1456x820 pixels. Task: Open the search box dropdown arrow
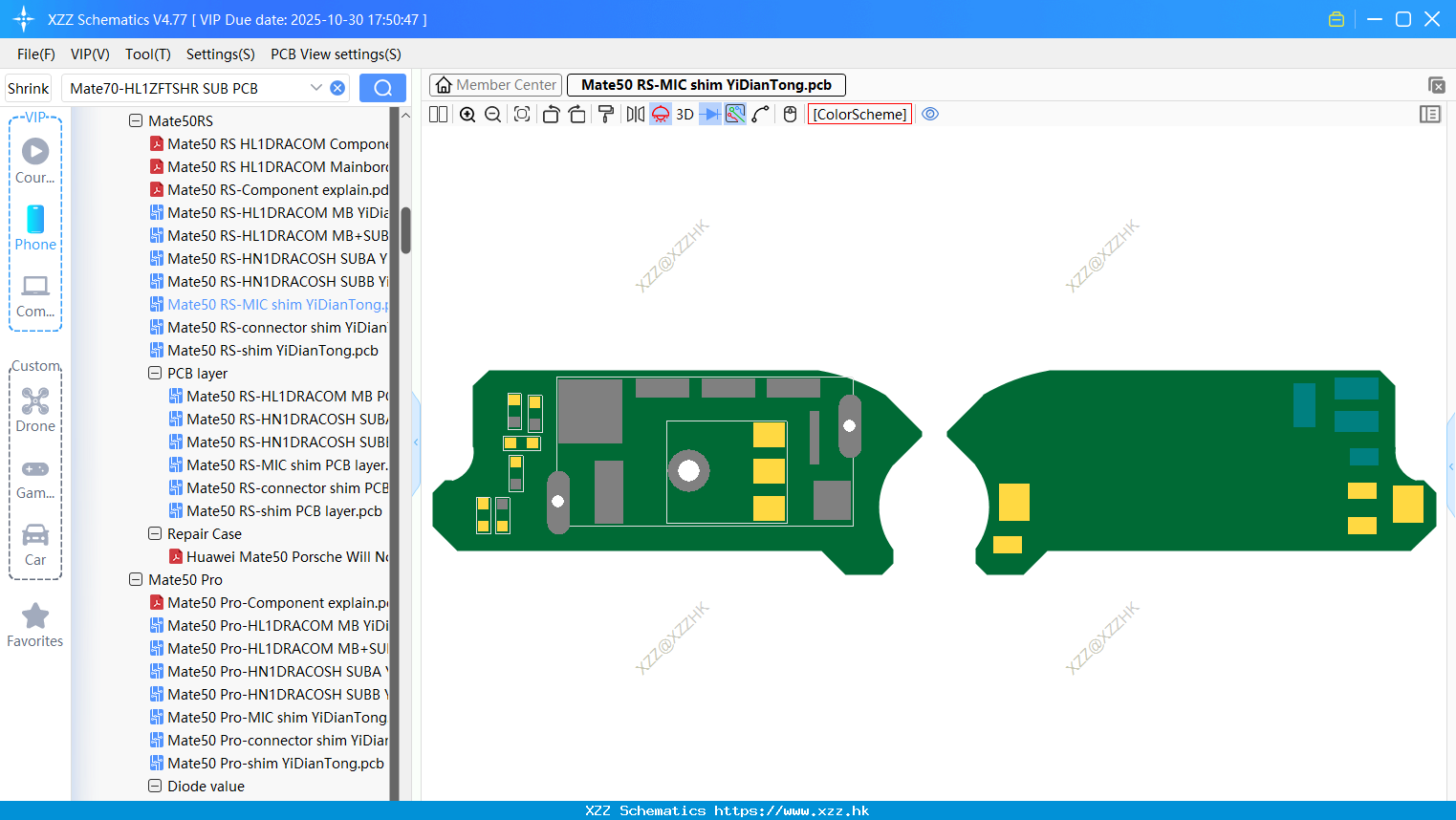pyautogui.click(x=316, y=88)
